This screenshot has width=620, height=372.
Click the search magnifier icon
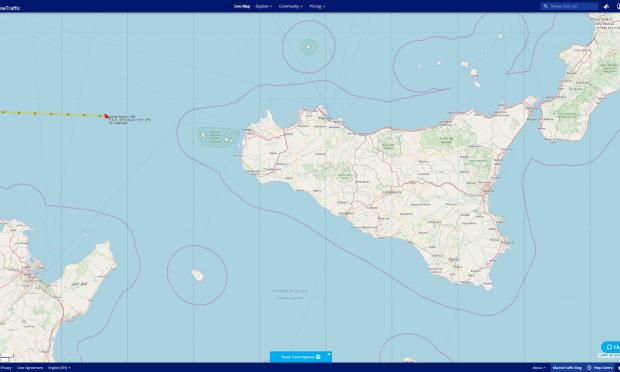(x=546, y=6)
